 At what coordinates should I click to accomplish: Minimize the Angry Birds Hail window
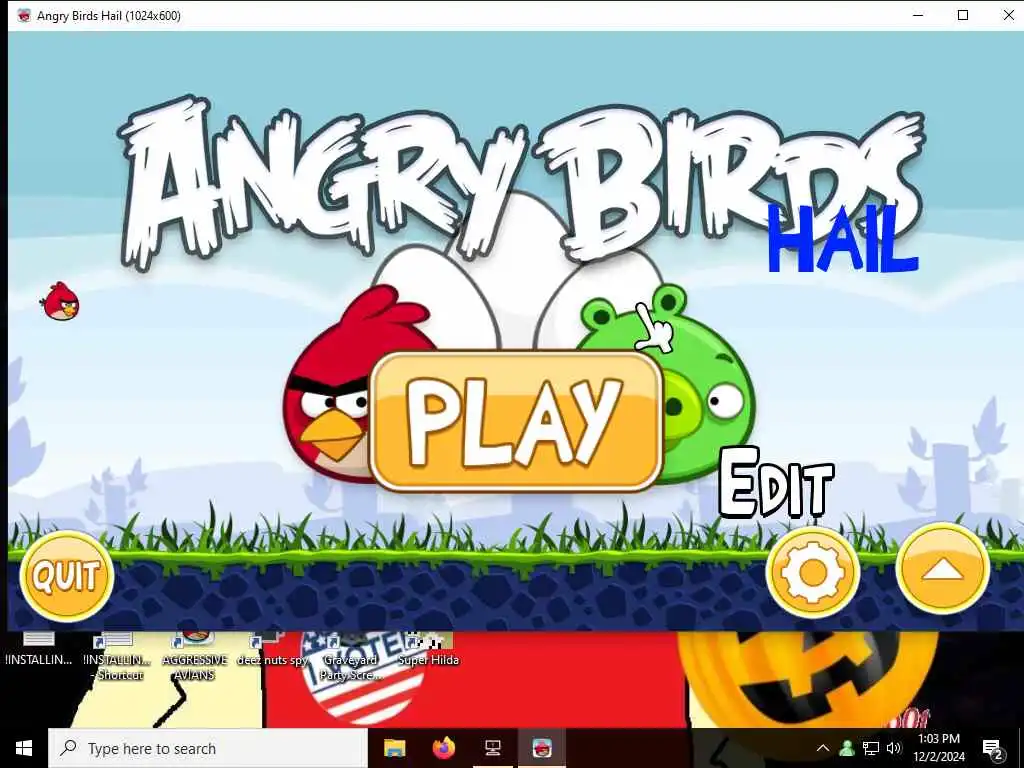tap(918, 15)
